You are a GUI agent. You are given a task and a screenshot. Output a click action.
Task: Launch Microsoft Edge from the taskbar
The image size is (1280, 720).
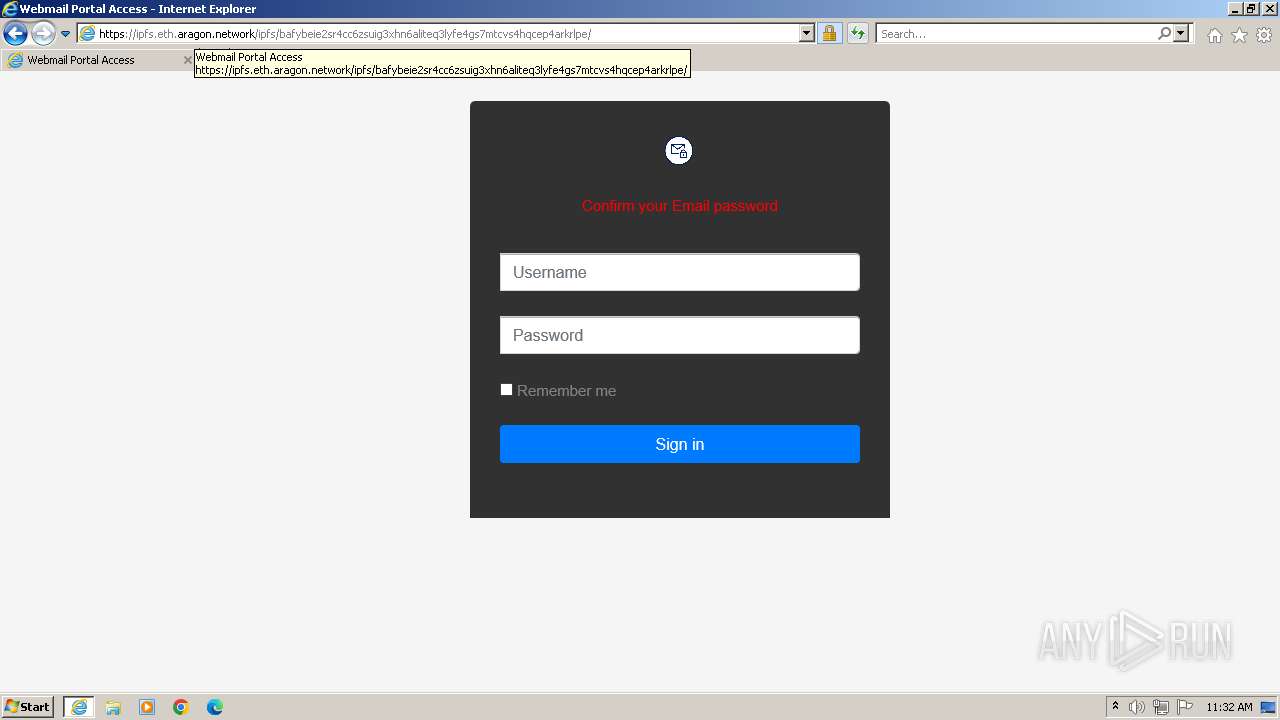(x=215, y=707)
